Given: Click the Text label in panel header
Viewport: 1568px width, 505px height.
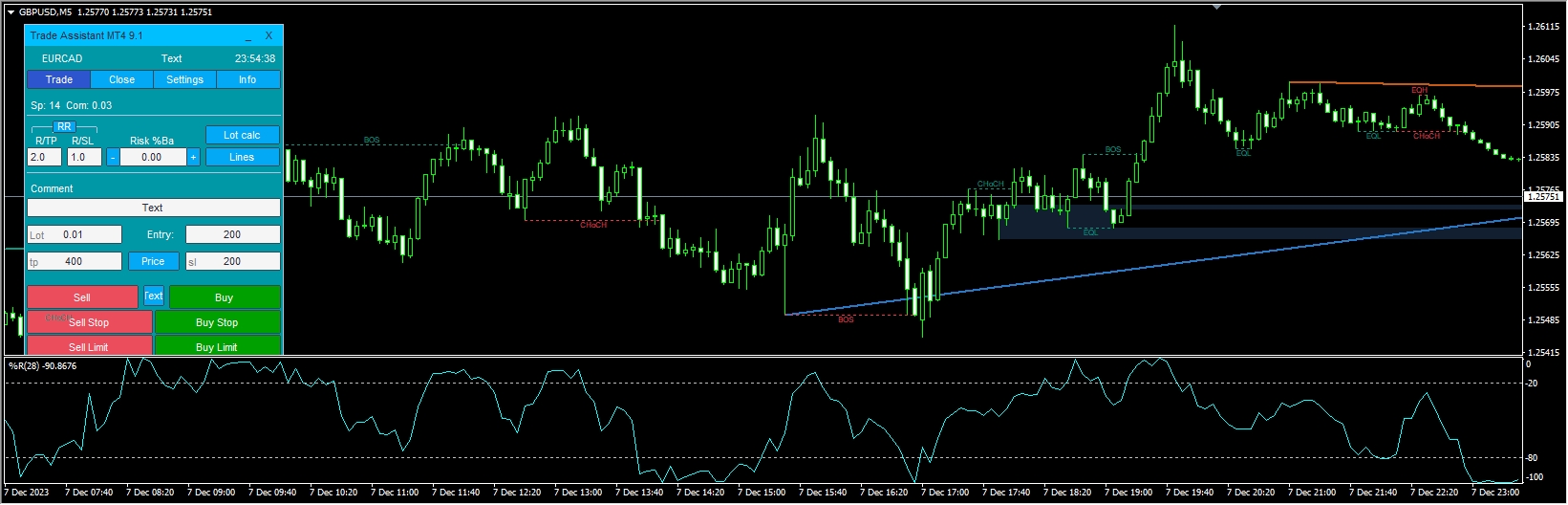Looking at the screenshot, I should tap(171, 58).
